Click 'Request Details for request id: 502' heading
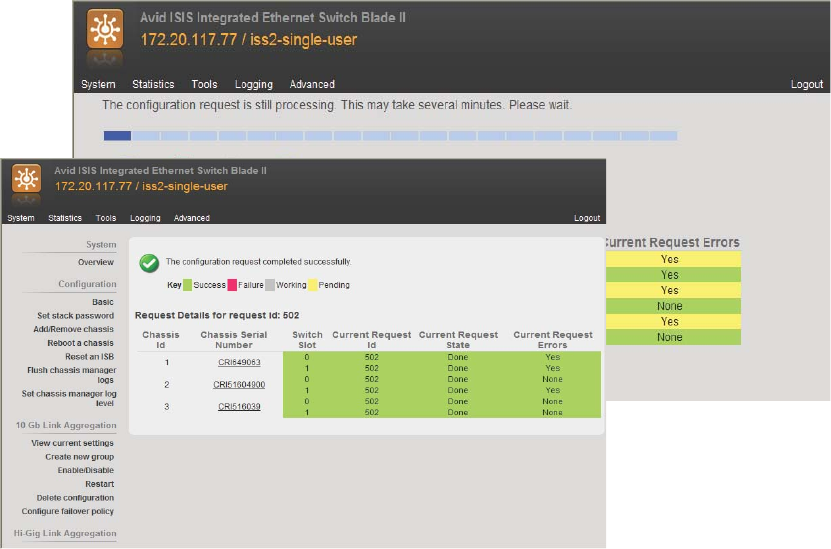 pyautogui.click(x=217, y=315)
